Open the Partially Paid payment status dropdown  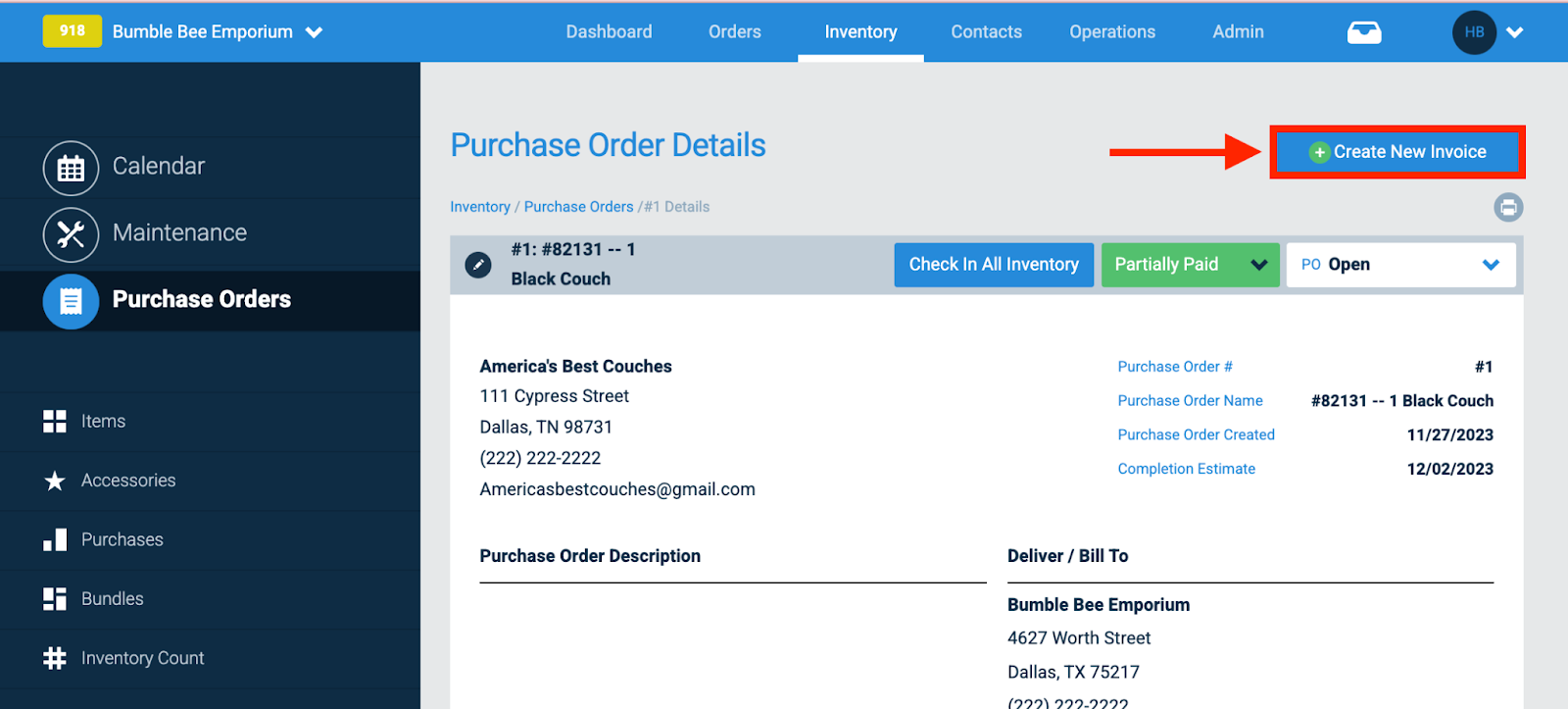tap(1189, 264)
